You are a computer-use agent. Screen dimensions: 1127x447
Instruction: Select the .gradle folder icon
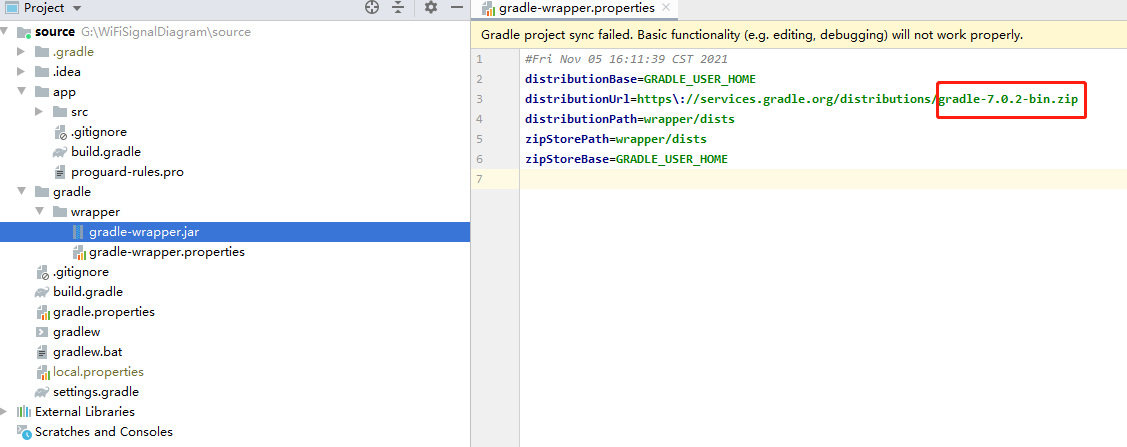click(42, 52)
